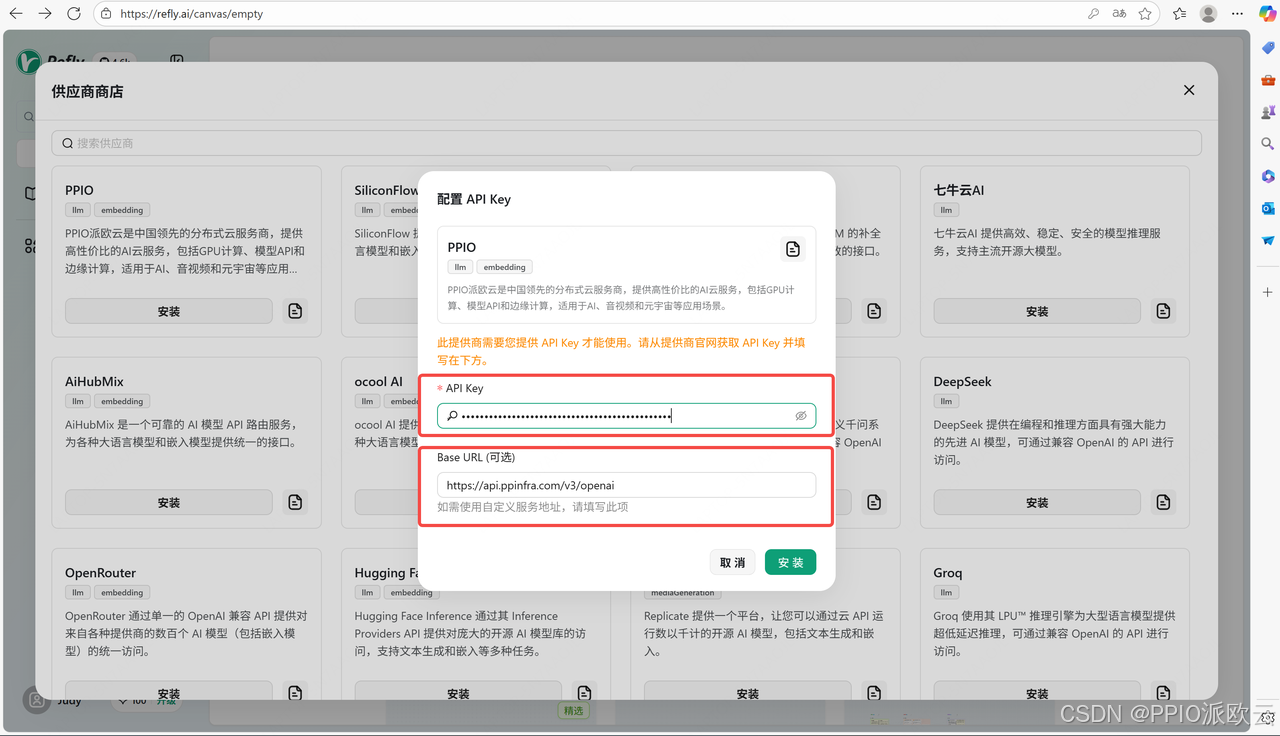The image size is (1280, 736).
Task: Open document icon beside 七牛云AI's left neighbor card
Action: pos(874,311)
